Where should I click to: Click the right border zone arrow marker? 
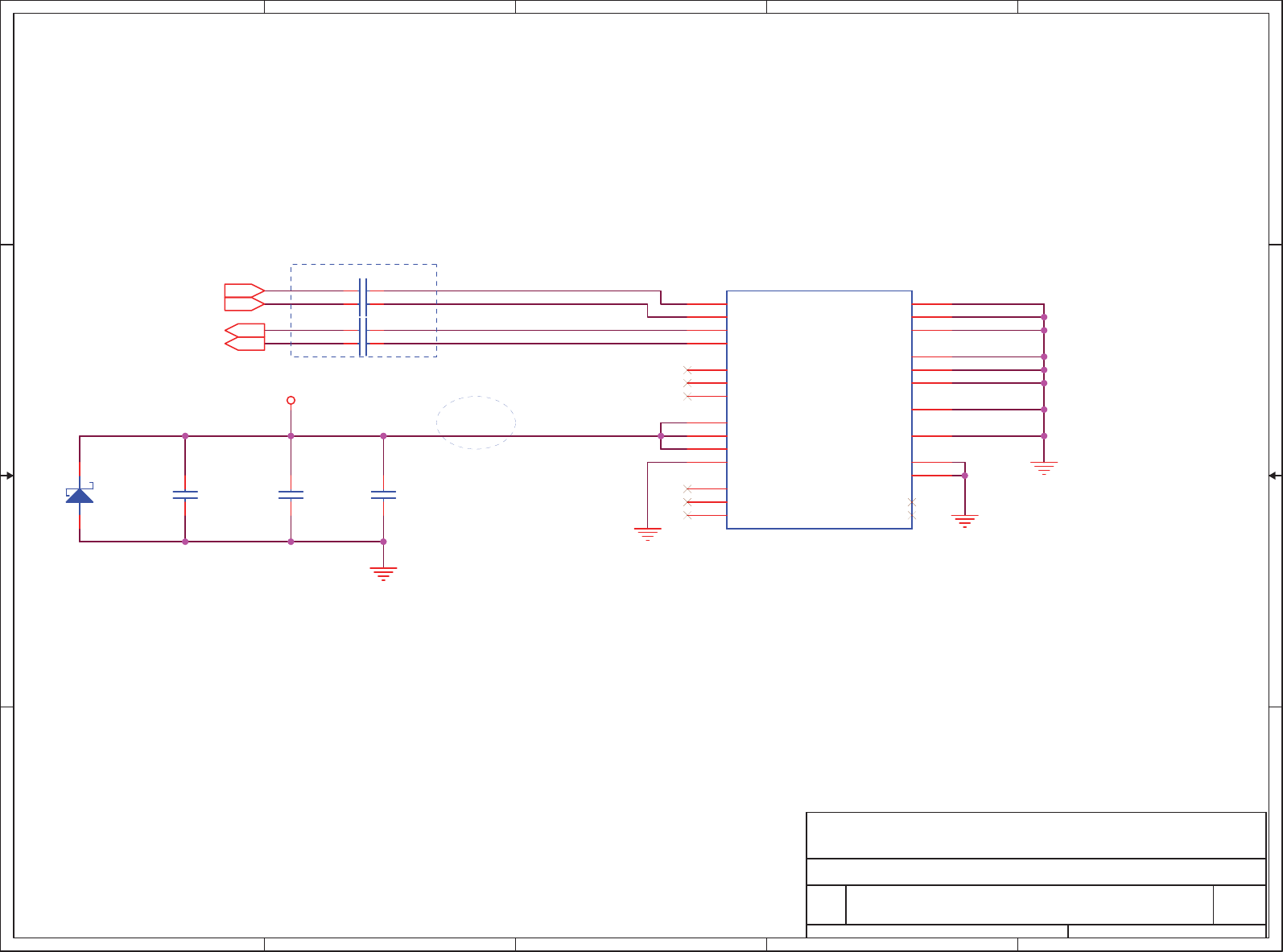tap(1276, 476)
